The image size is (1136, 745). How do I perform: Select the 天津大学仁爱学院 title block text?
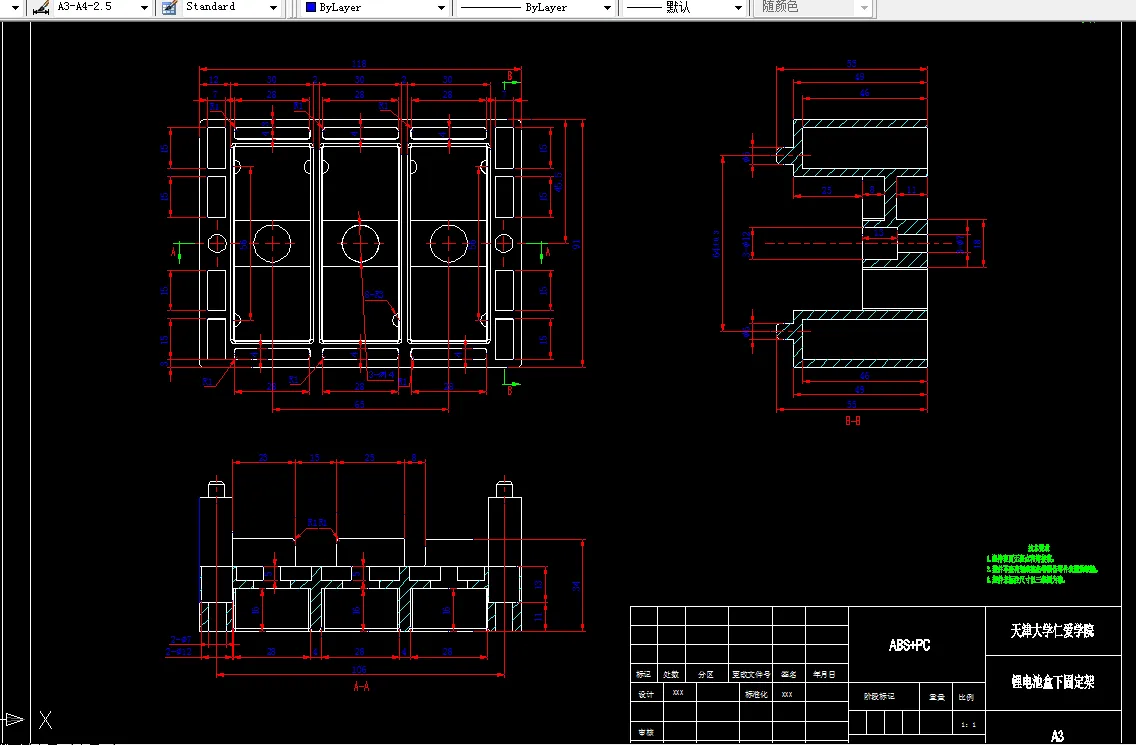pos(1053,630)
